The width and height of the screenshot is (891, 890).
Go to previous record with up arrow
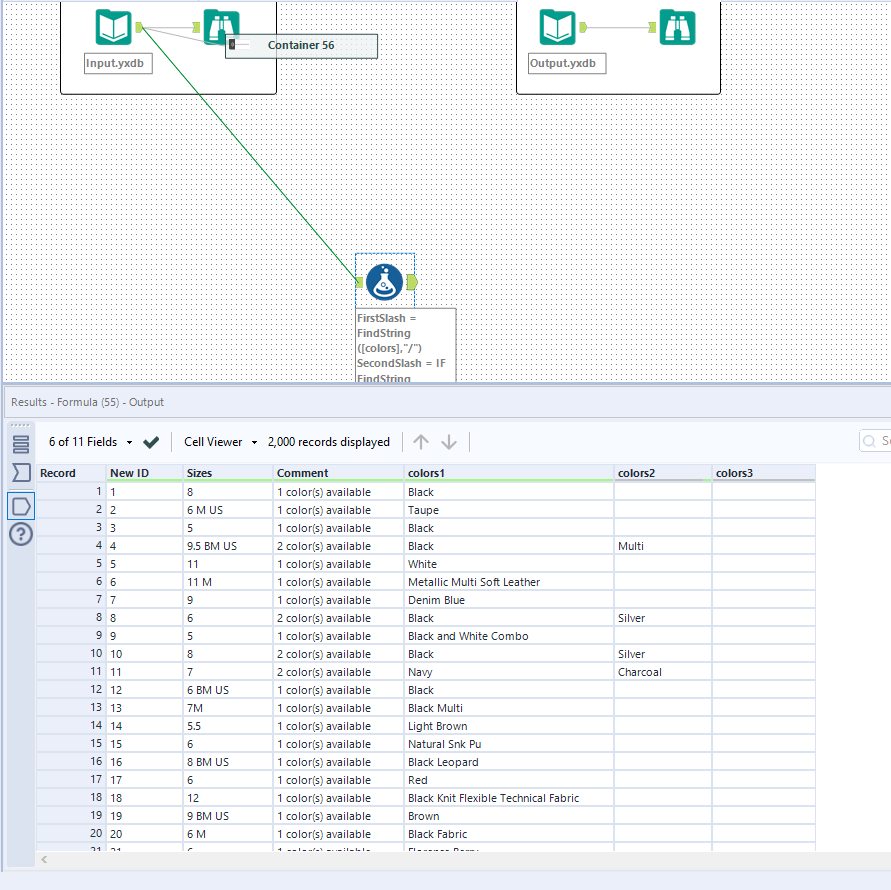point(421,442)
